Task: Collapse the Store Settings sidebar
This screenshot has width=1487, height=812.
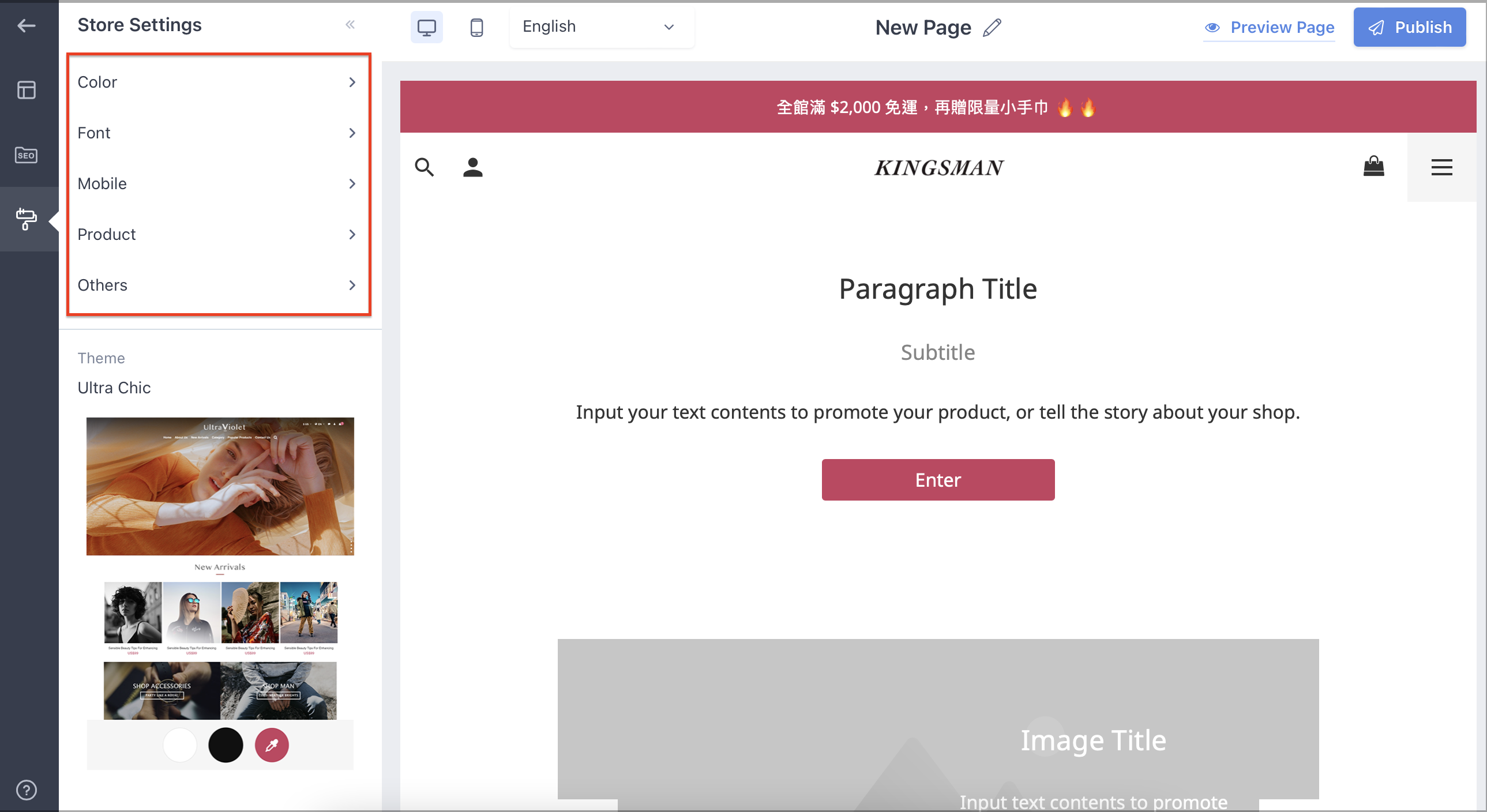Action: pyautogui.click(x=350, y=24)
